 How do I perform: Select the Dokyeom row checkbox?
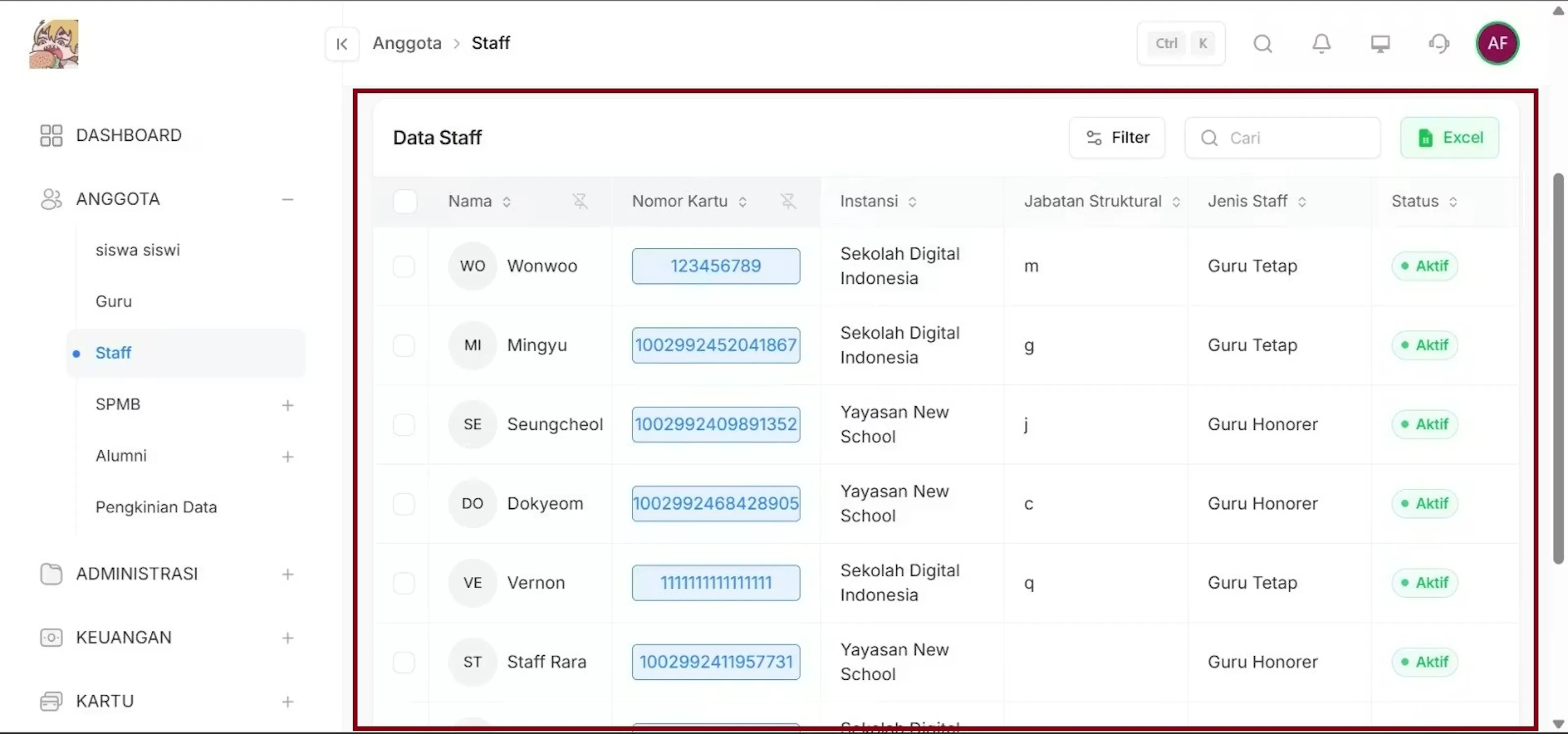click(403, 504)
